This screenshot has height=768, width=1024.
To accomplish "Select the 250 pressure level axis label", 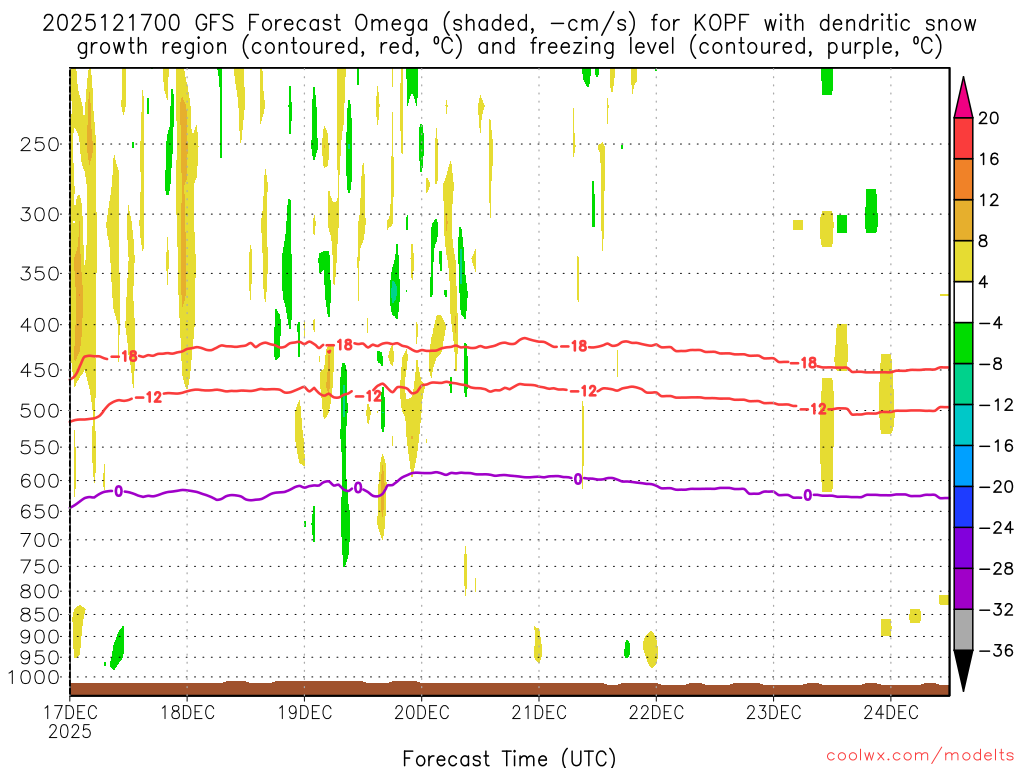I will [41, 144].
